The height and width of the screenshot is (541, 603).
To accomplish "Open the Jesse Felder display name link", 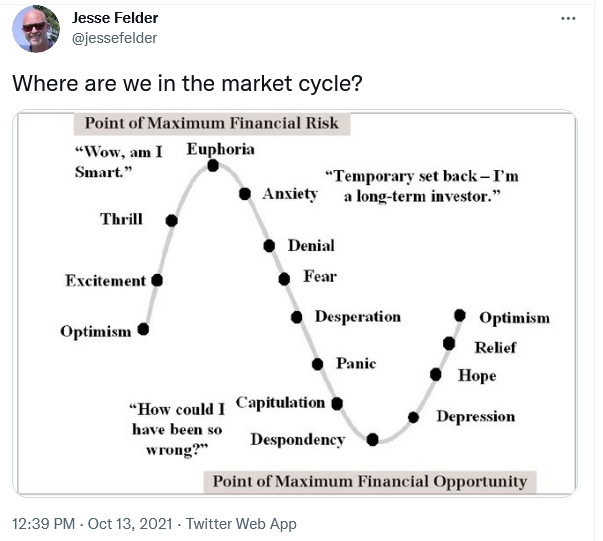I will pos(115,18).
